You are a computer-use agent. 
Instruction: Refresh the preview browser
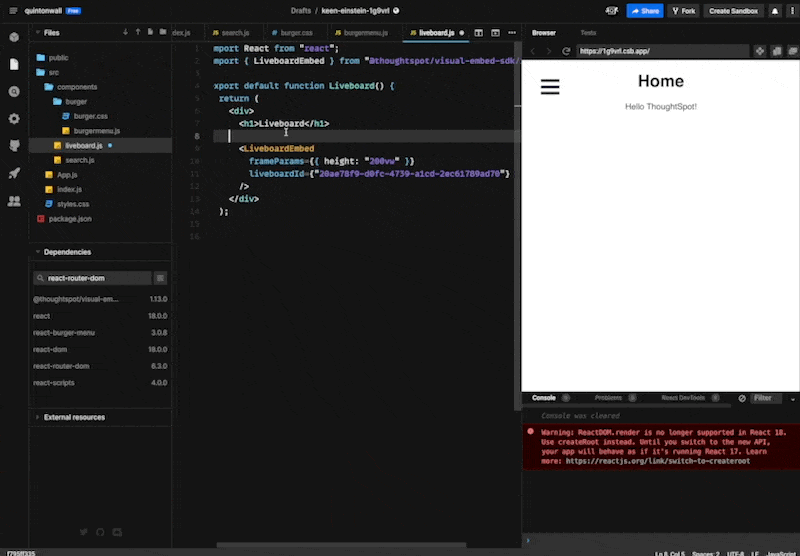pyautogui.click(x=566, y=51)
